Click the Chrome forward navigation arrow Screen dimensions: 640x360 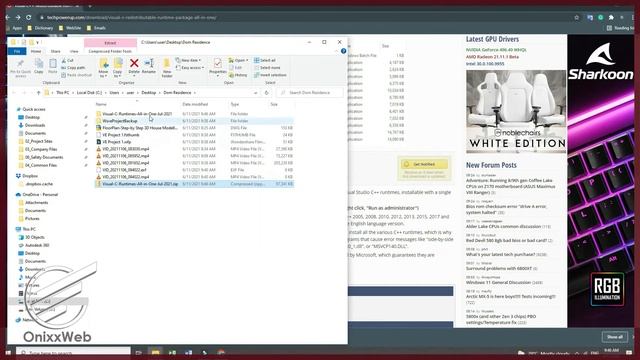coord(18,18)
